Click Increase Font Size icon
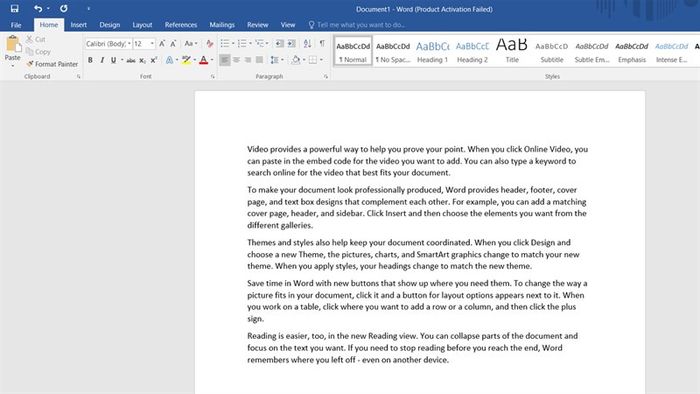700x394 pixels. [x=162, y=44]
